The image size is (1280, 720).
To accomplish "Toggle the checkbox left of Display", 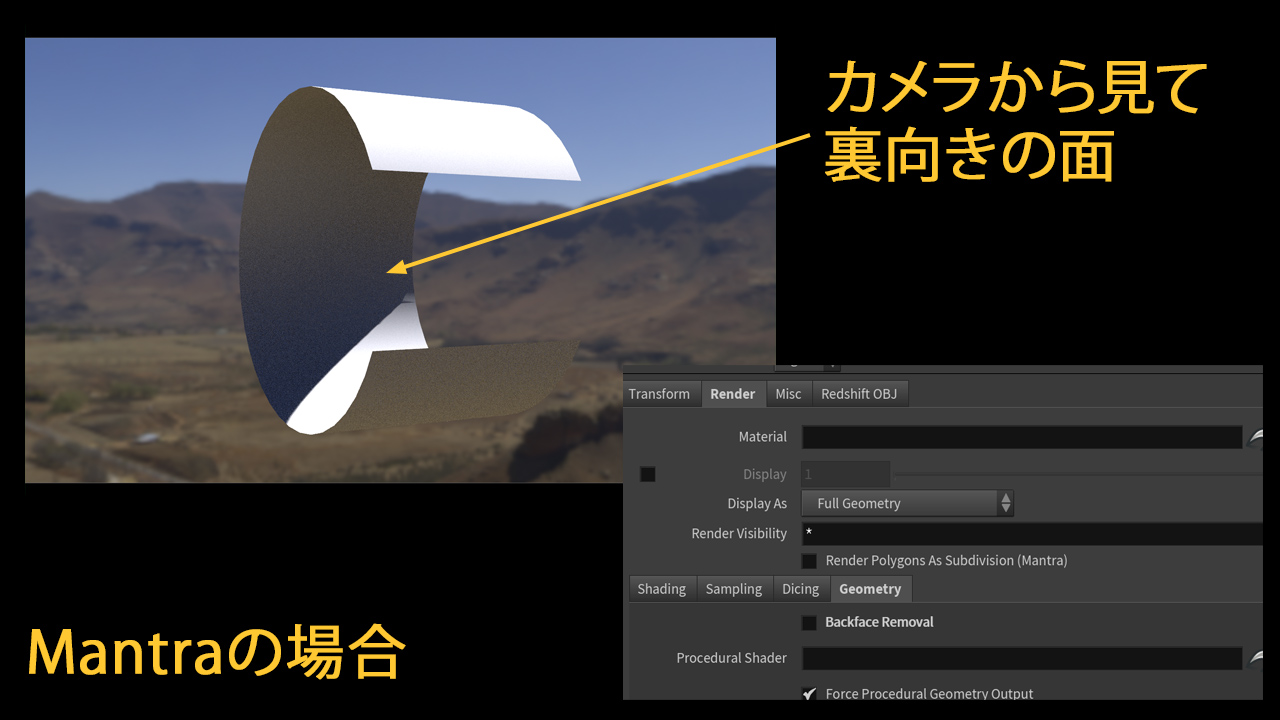I will pyautogui.click(x=648, y=474).
